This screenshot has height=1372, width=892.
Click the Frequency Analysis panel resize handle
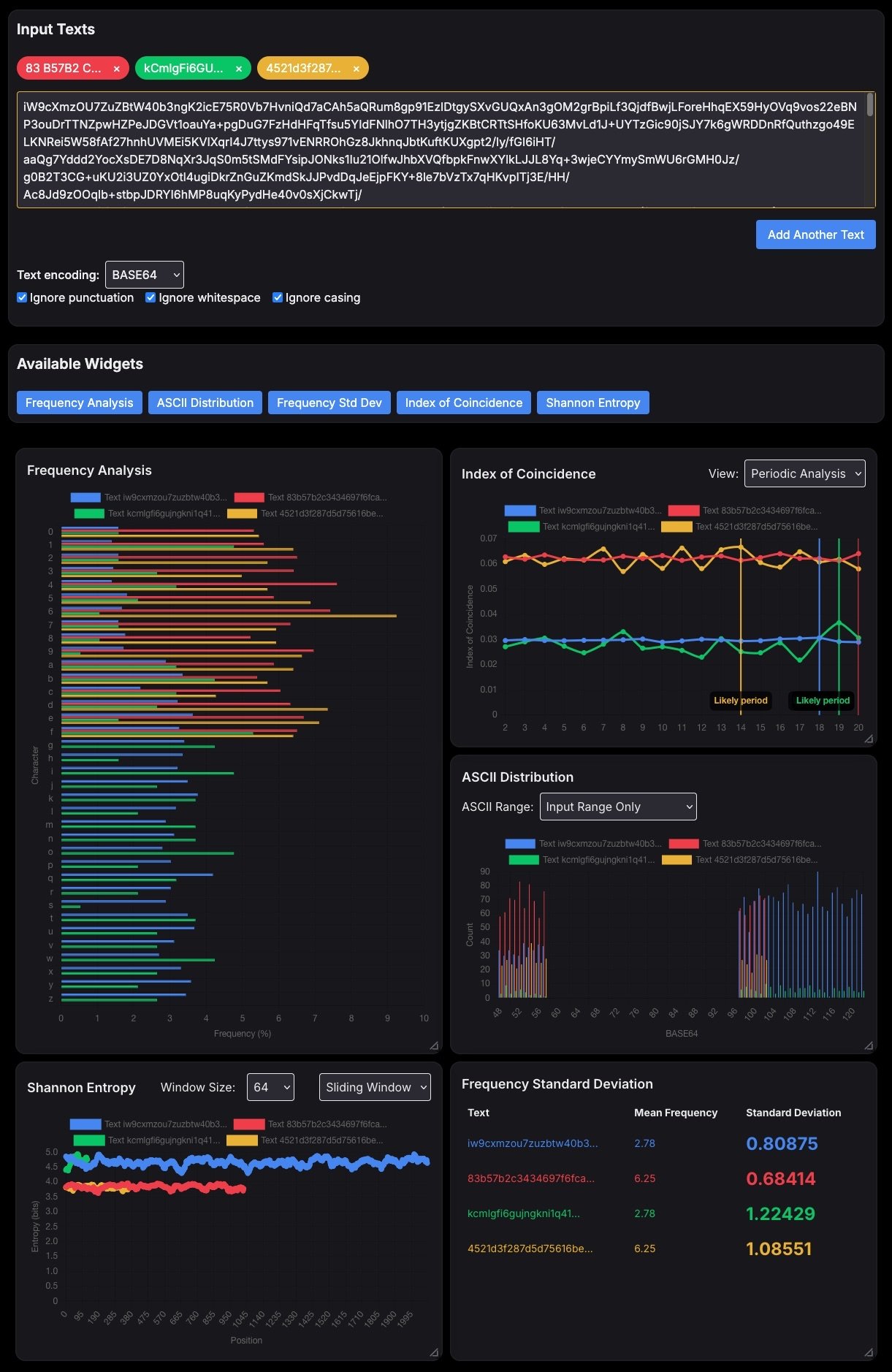click(434, 1045)
